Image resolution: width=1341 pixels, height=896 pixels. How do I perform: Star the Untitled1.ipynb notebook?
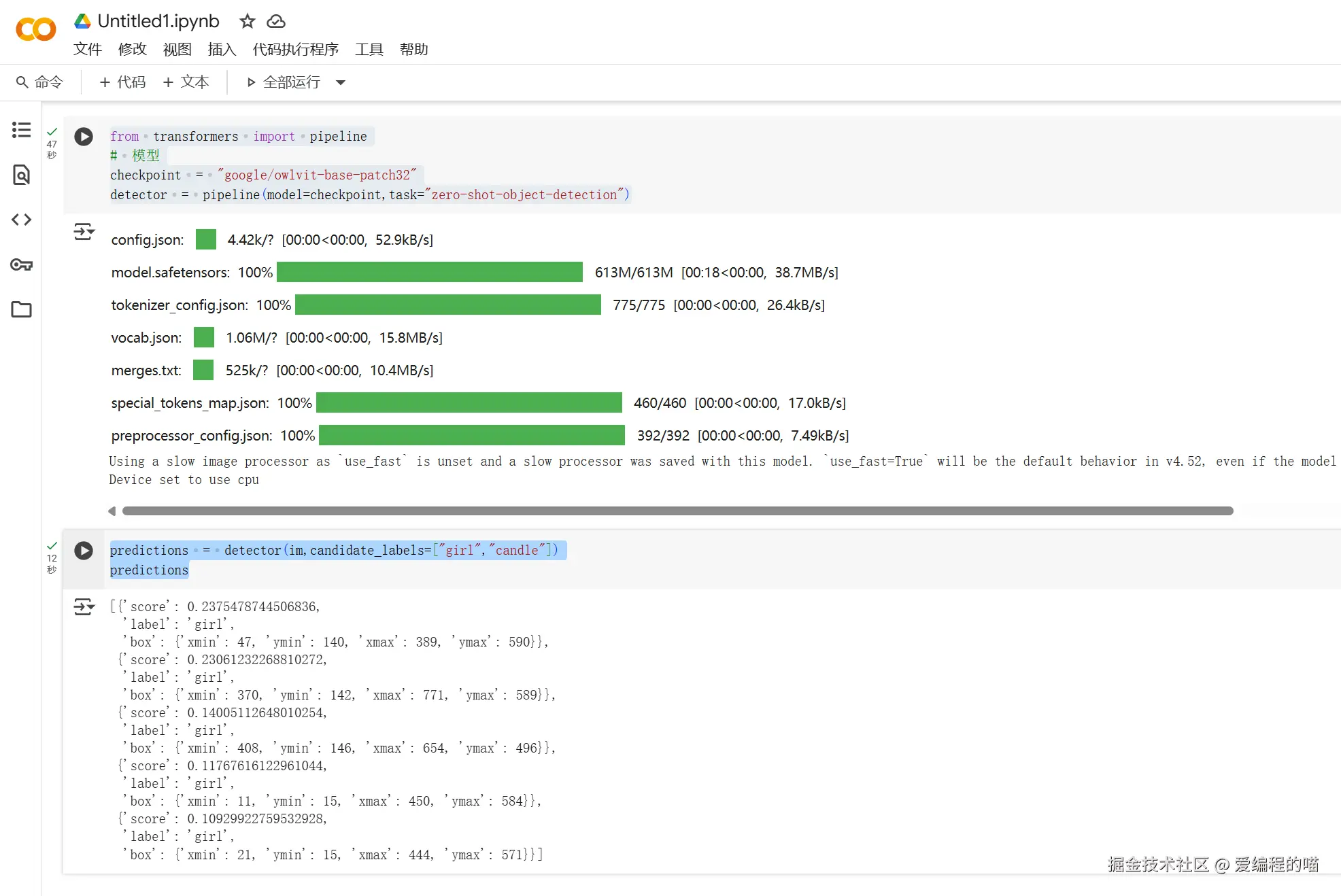tap(247, 21)
